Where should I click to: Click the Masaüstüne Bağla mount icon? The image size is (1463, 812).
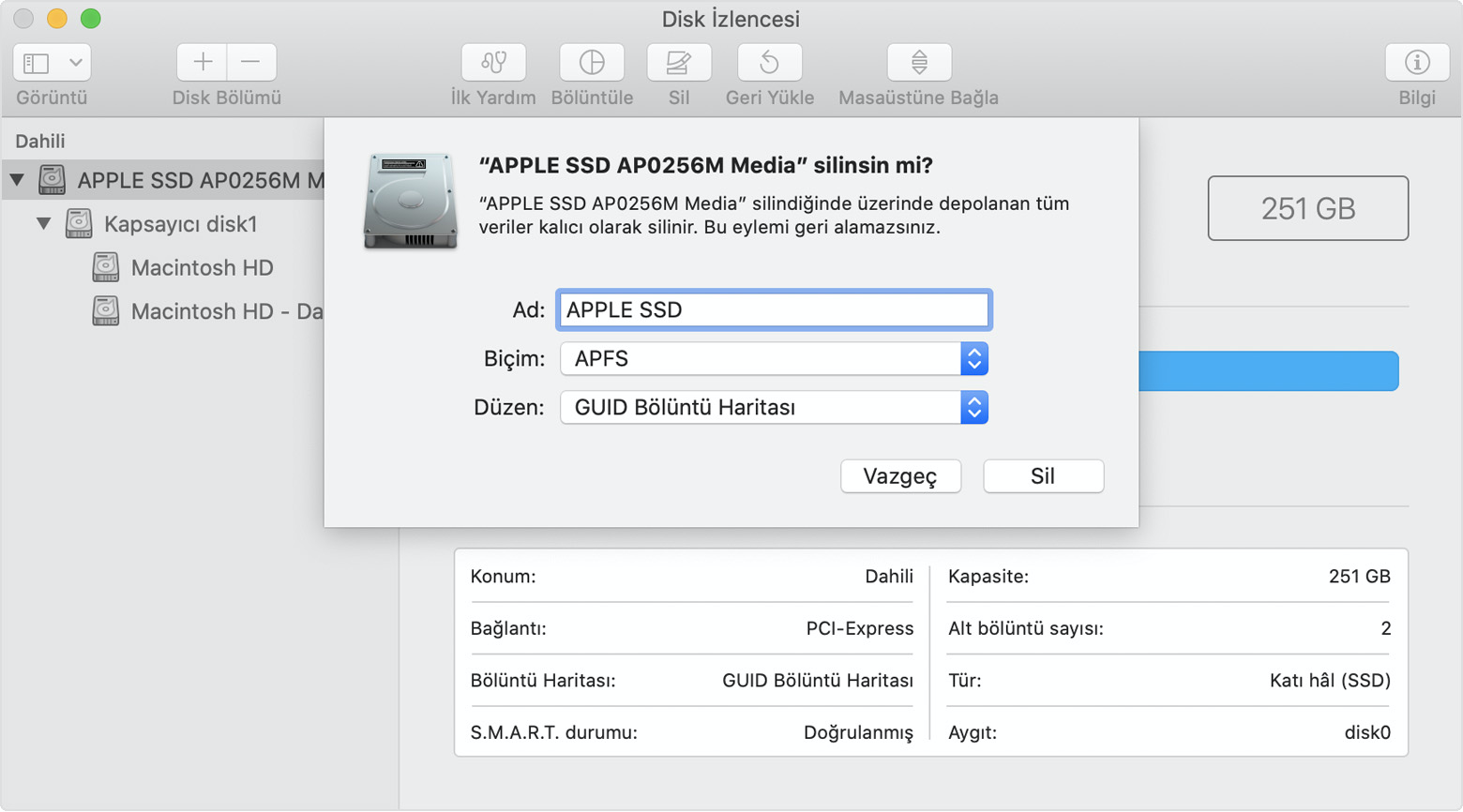point(918,63)
